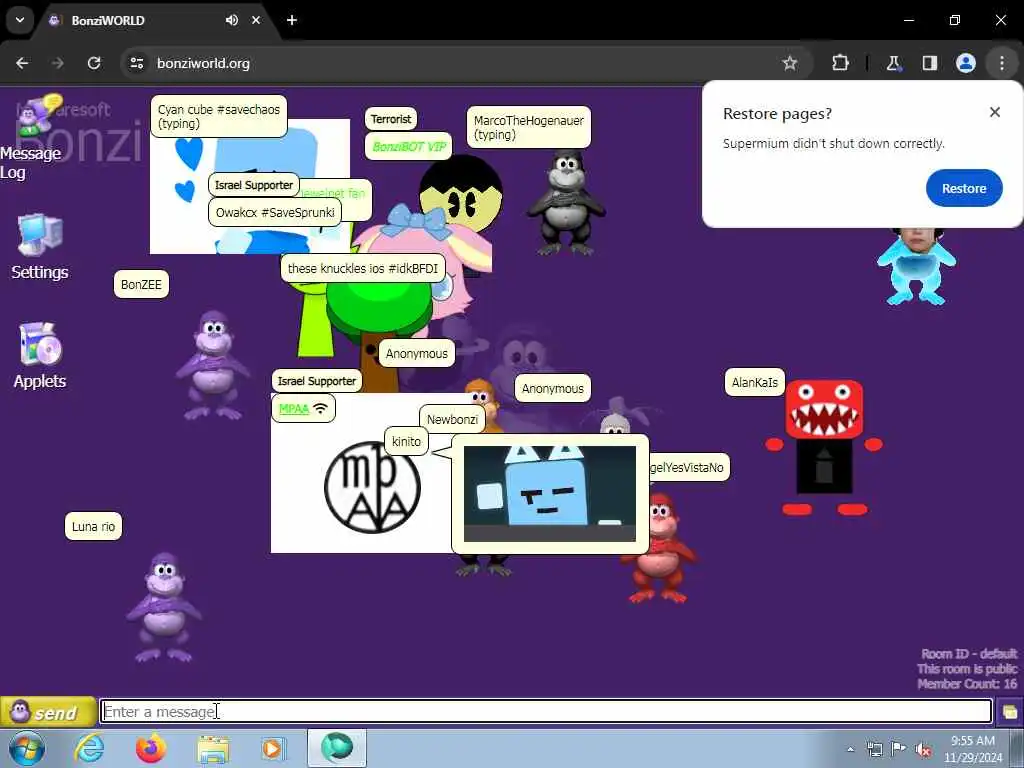The width and height of the screenshot is (1024, 768).
Task: Click the AlanKaIs nametag
Action: coord(754,382)
